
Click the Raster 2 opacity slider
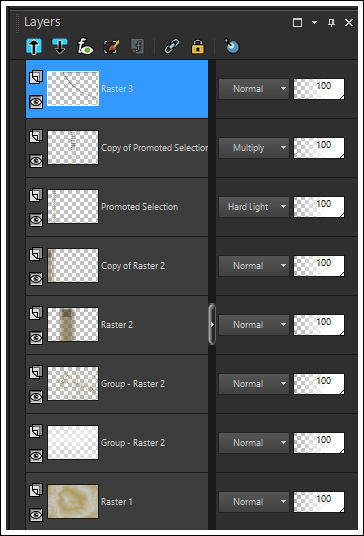(x=319, y=325)
